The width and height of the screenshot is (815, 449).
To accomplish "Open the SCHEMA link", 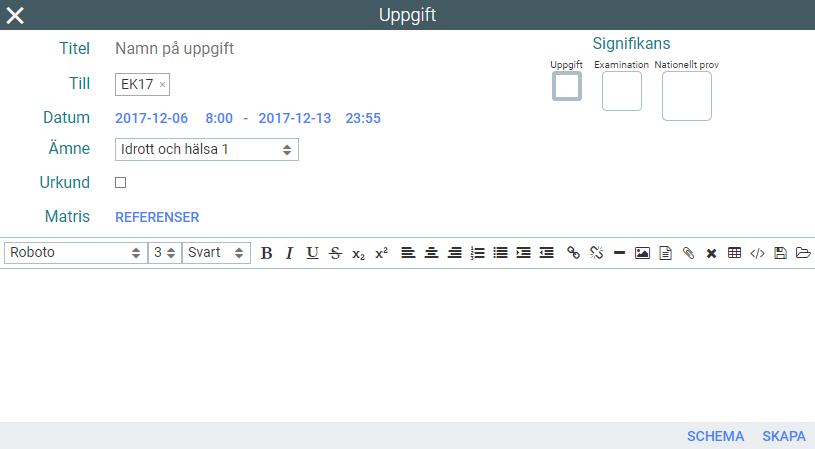I will coord(715,436).
